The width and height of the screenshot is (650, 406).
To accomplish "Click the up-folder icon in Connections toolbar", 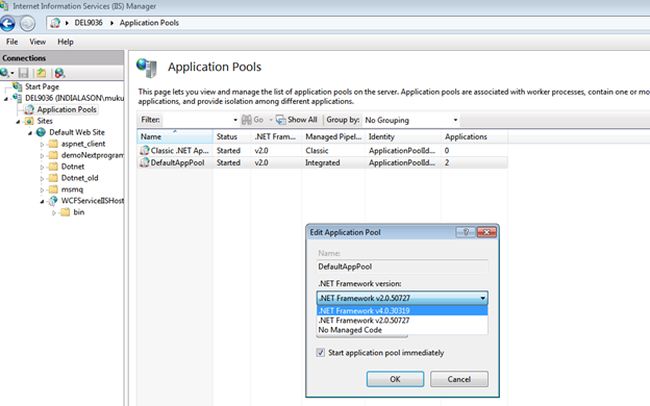I will tap(41, 73).
